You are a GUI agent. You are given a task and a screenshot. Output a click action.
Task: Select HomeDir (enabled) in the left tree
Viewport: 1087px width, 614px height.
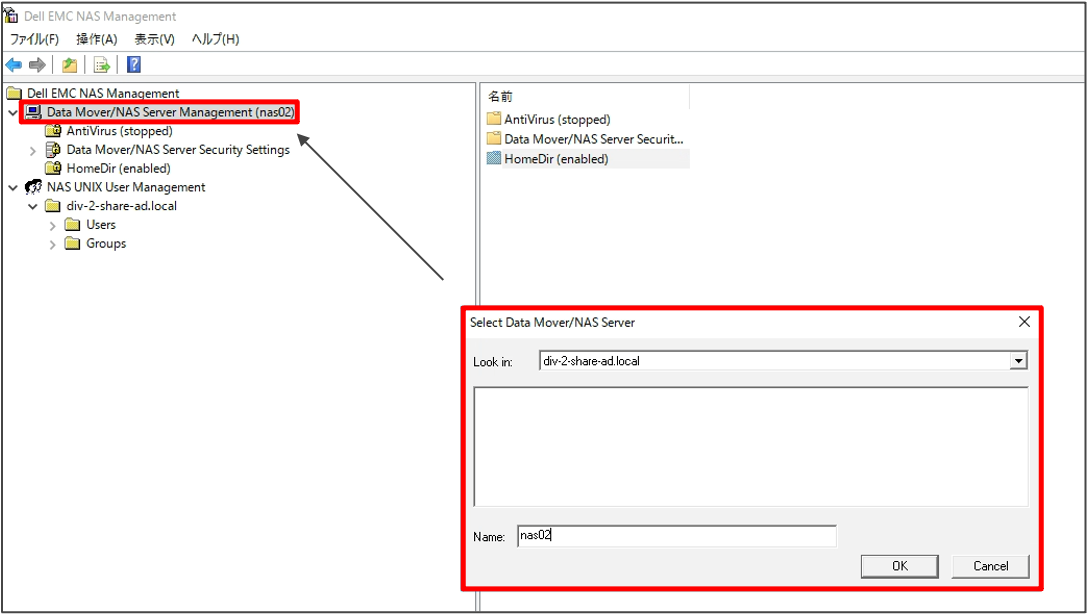coord(117,168)
